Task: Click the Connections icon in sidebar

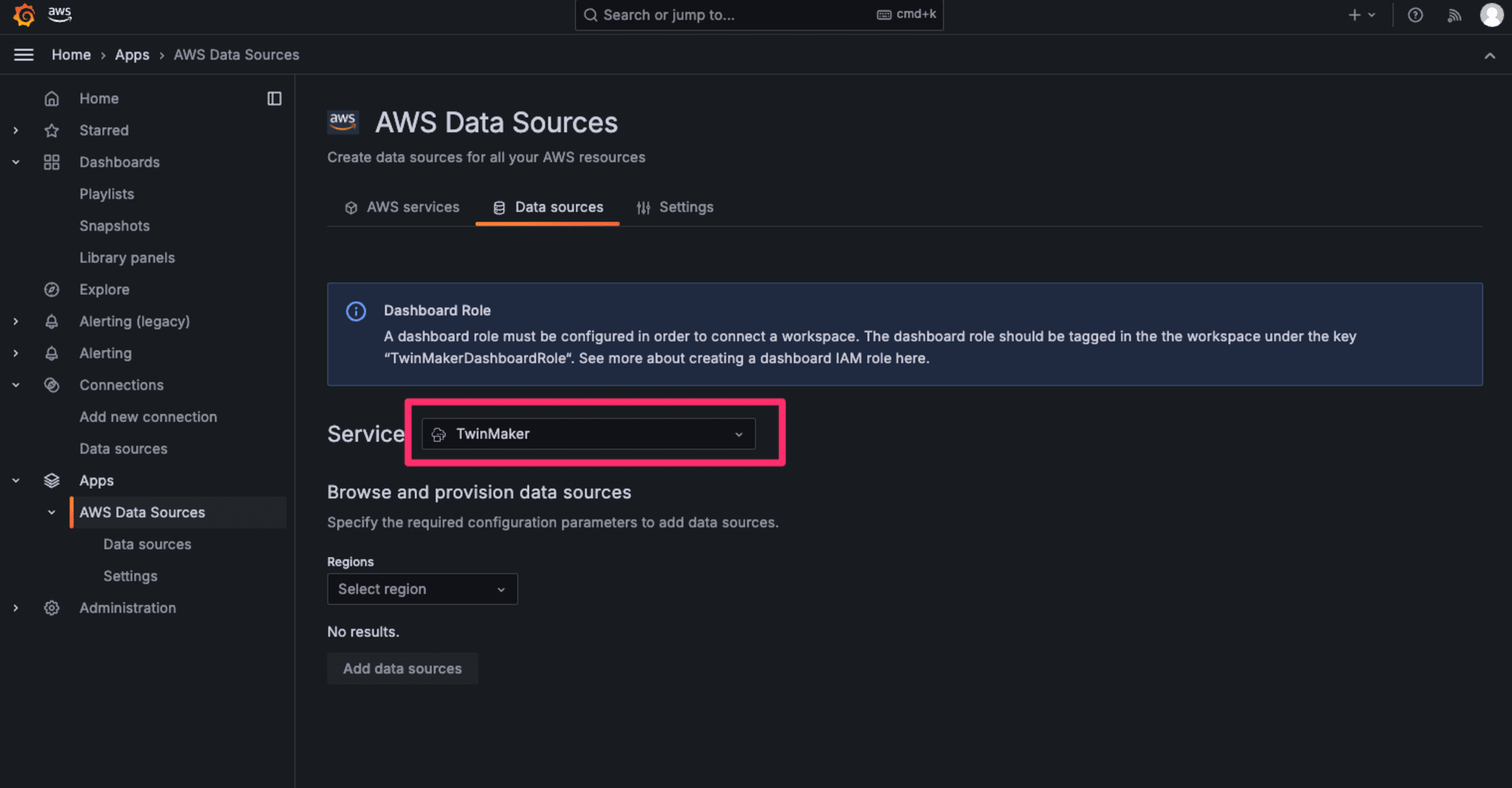Action: (x=51, y=385)
